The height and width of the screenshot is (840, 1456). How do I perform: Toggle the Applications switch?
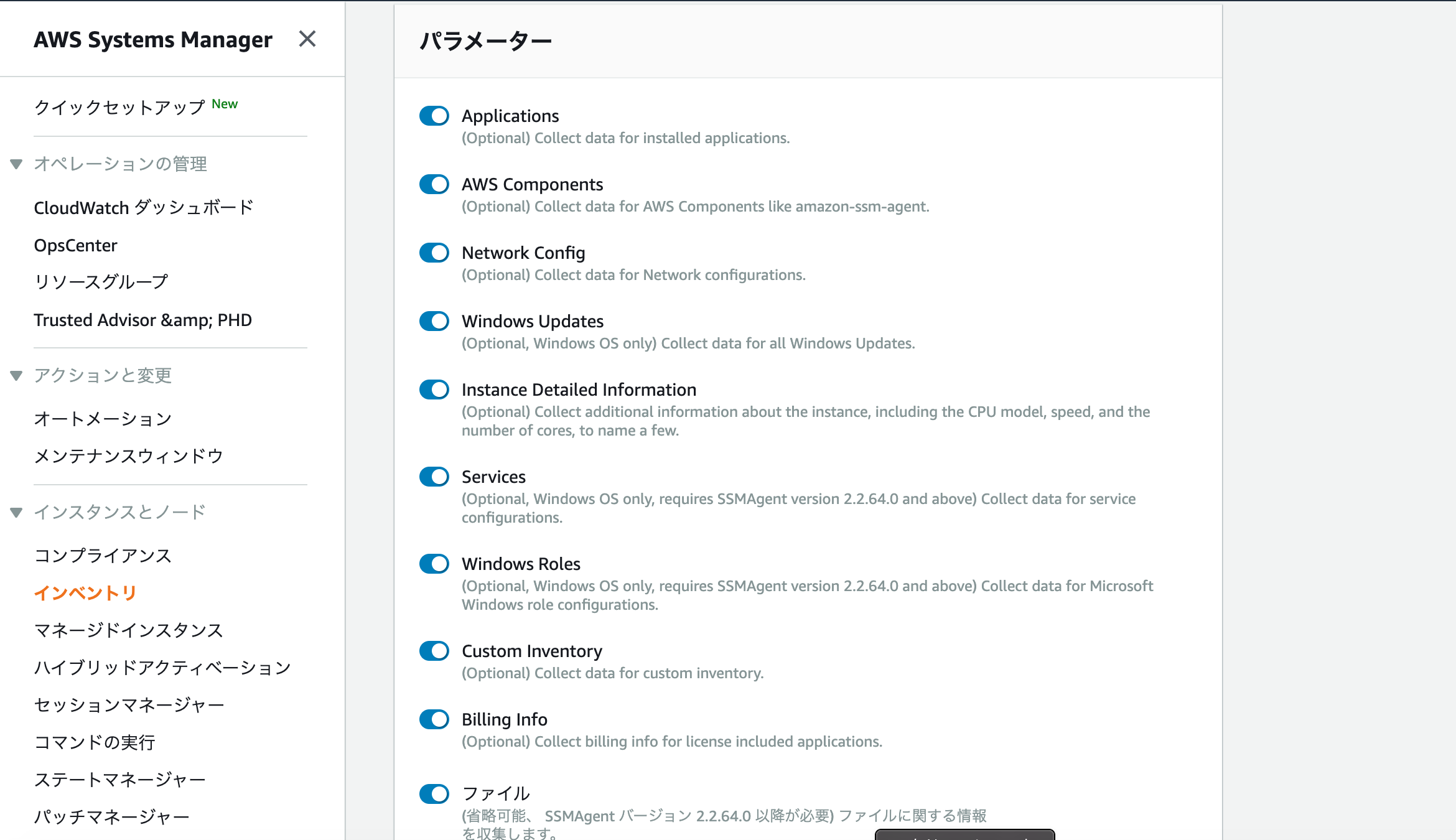434,116
